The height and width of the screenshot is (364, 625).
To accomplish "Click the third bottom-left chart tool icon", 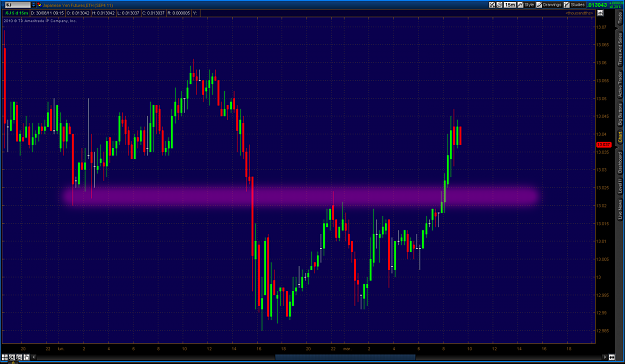I will tap(19, 357).
